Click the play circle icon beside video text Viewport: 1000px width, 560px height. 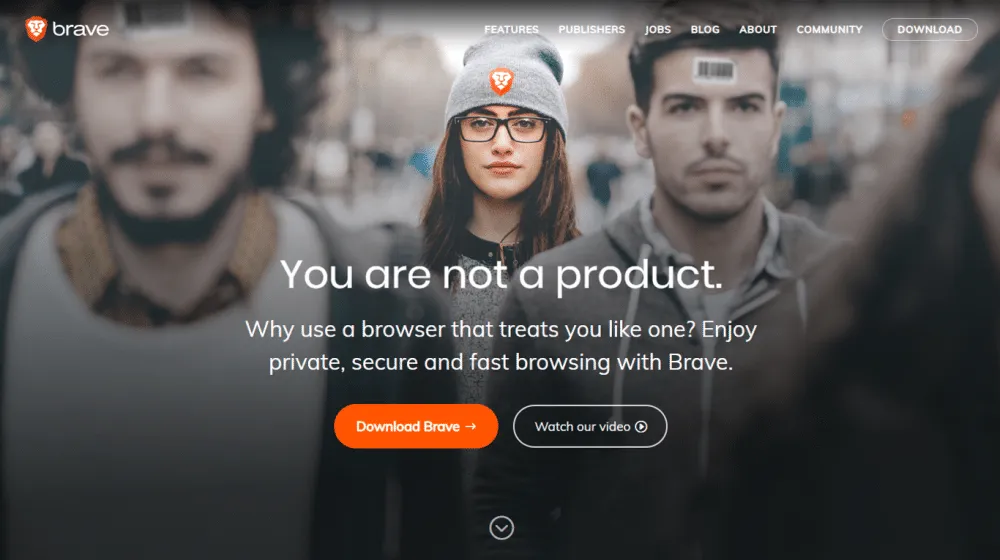click(x=641, y=427)
